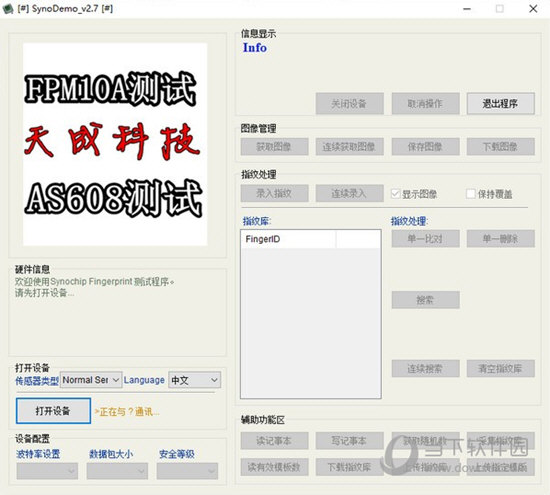Image resolution: width=550 pixels, height=495 pixels.
Task: Click the 请先打开设备 hardware info text
Action: (x=44, y=293)
